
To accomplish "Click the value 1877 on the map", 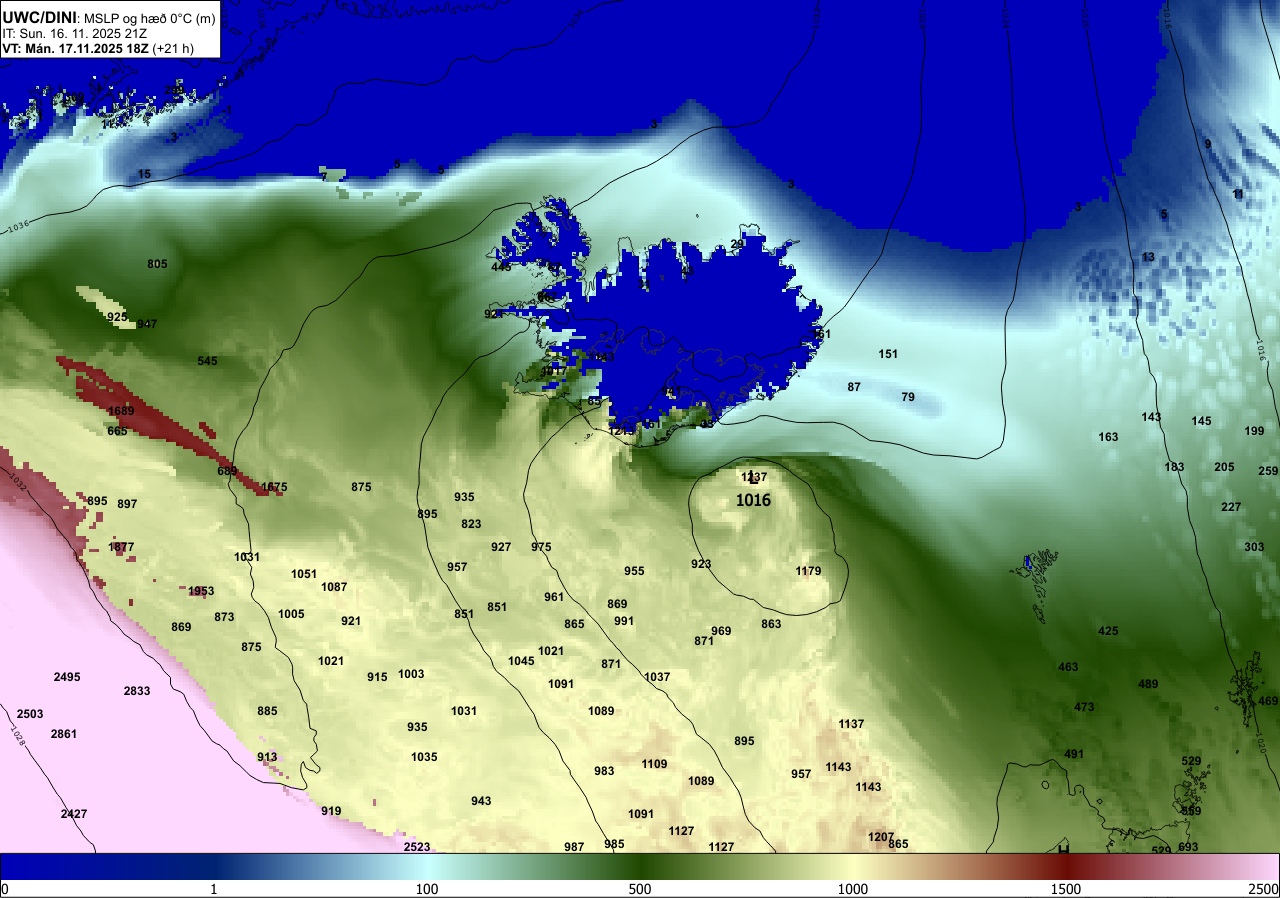I will pos(121,547).
